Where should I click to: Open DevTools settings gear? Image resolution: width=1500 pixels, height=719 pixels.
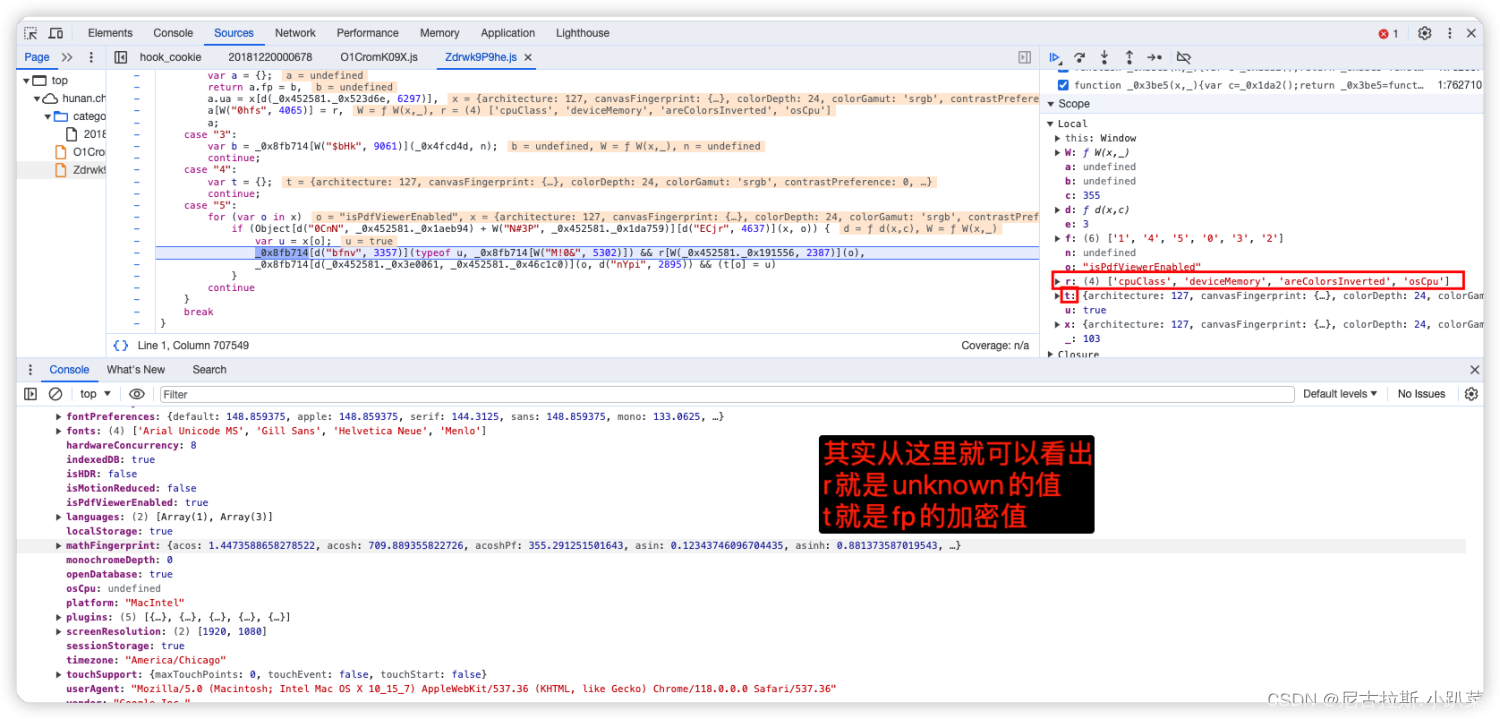point(1424,33)
